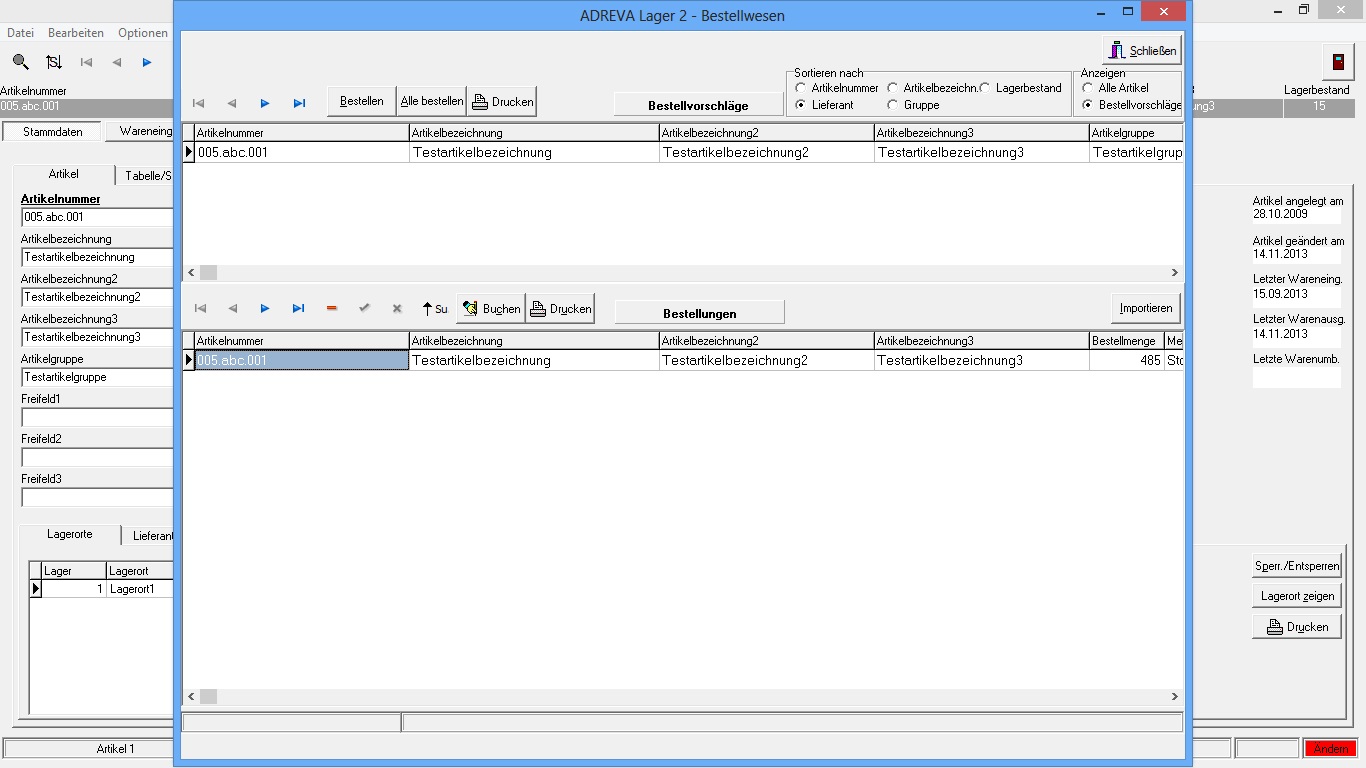Click the Freifeld1 input field

point(97,417)
